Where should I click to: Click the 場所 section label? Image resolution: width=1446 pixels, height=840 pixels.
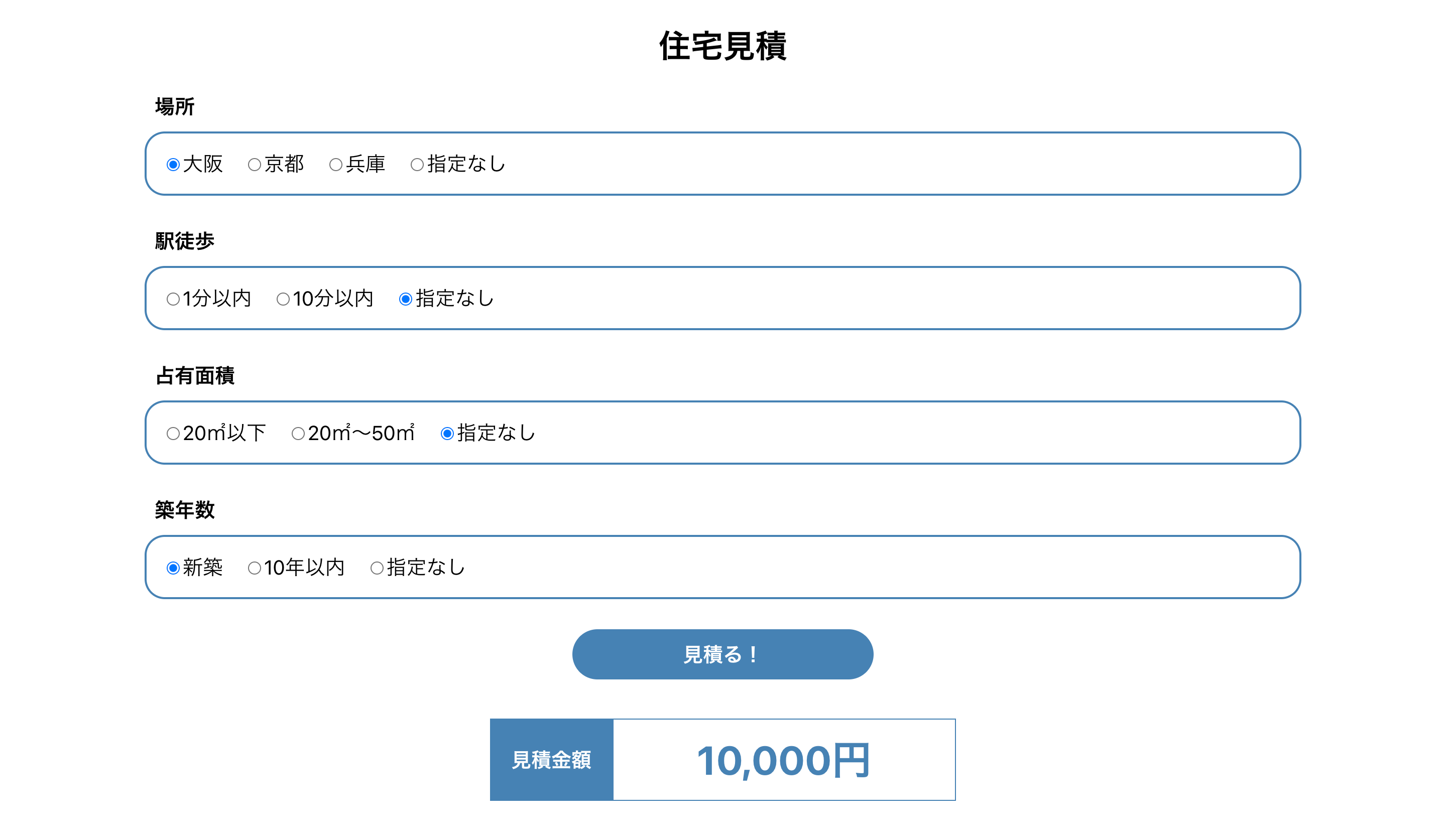(175, 107)
